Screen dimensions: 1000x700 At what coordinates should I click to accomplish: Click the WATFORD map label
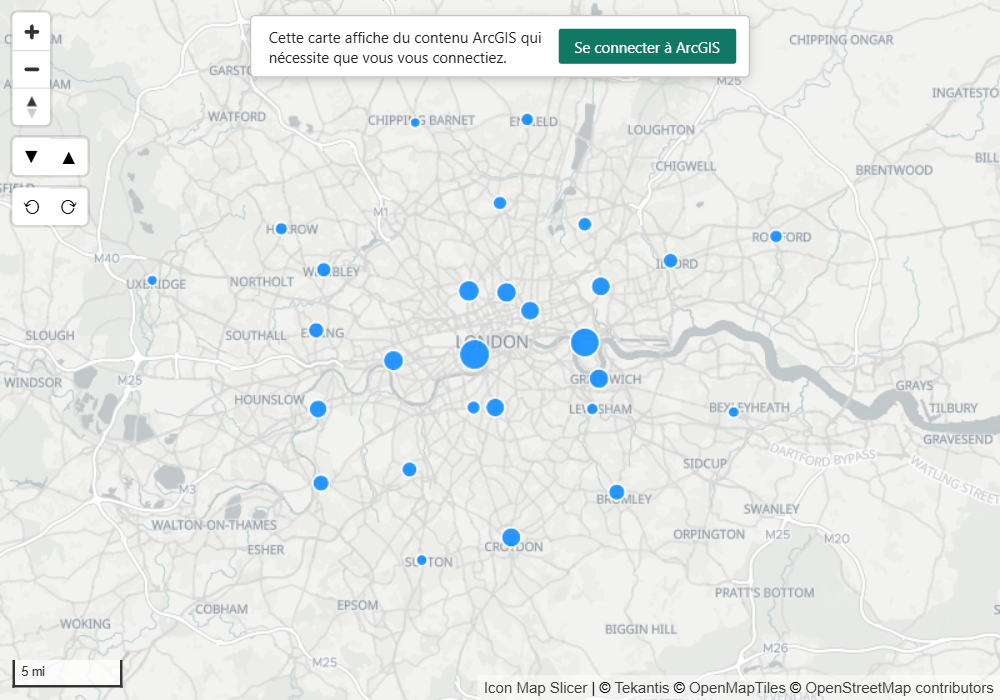tap(237, 117)
